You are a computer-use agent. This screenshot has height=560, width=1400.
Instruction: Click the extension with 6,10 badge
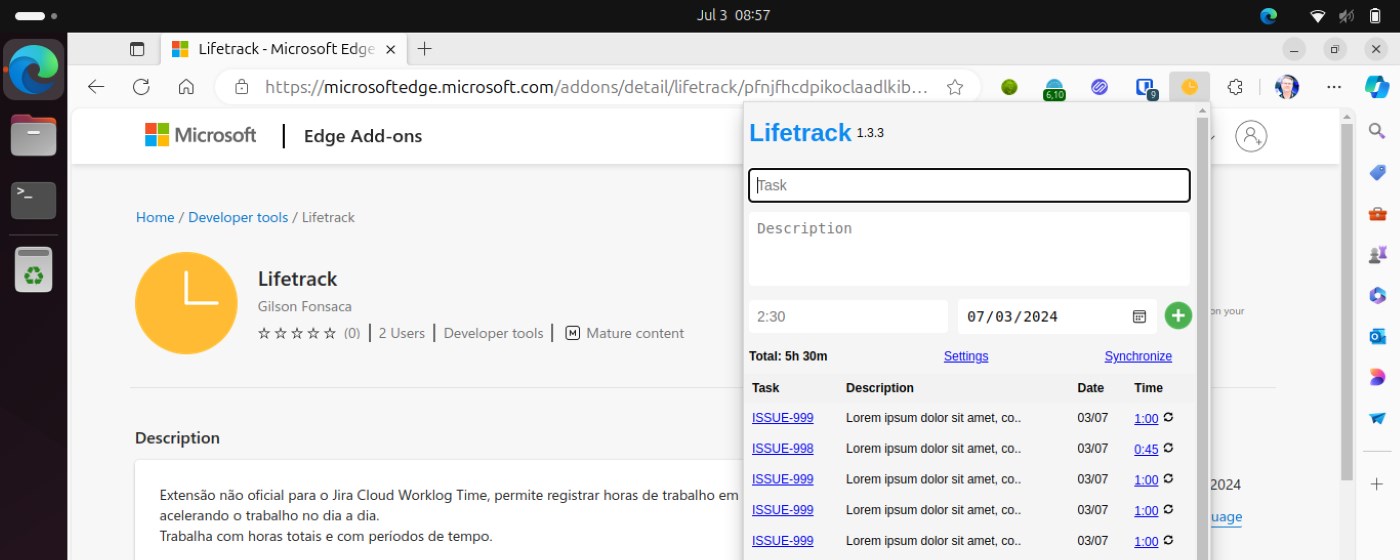pyautogui.click(x=1054, y=88)
